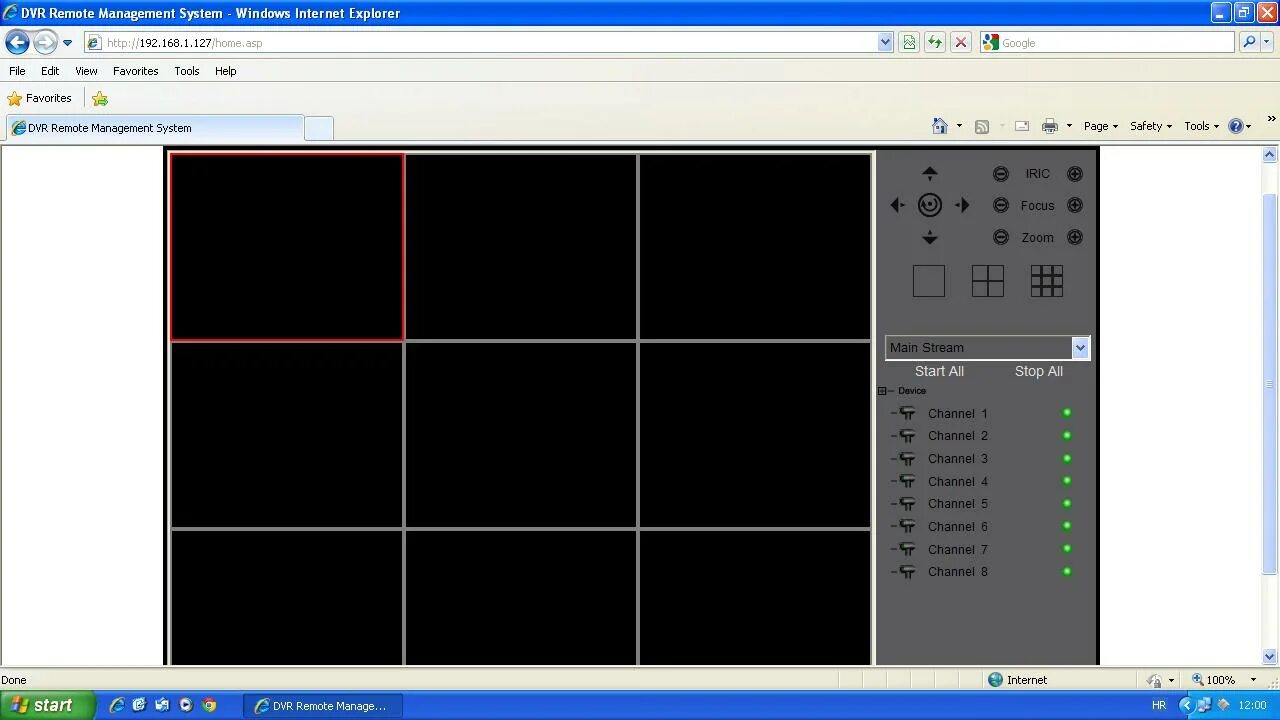Toggle Channel 7 green status indicator
The height and width of the screenshot is (720, 1280).
coord(1067,549)
